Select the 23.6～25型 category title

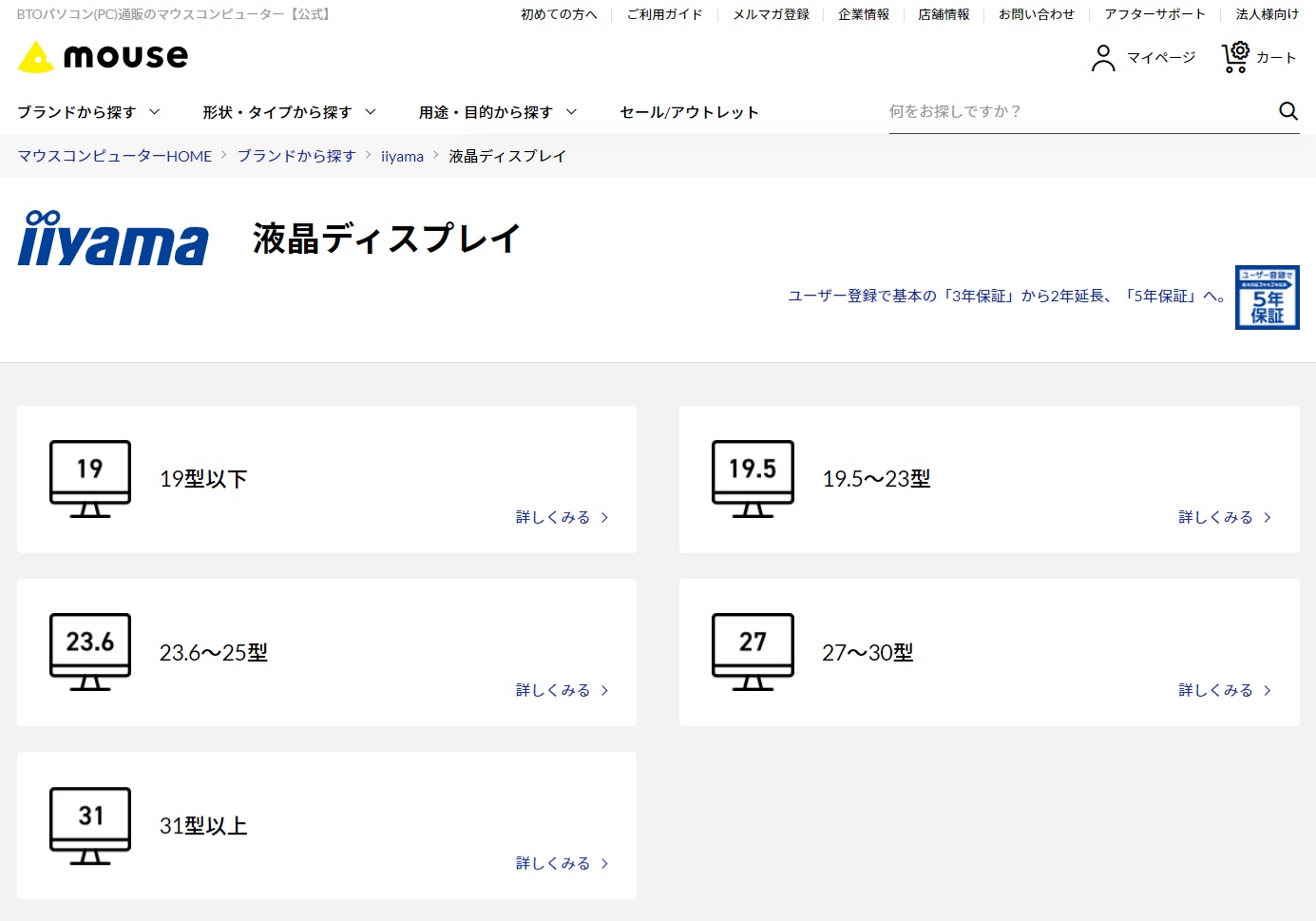[x=214, y=653]
